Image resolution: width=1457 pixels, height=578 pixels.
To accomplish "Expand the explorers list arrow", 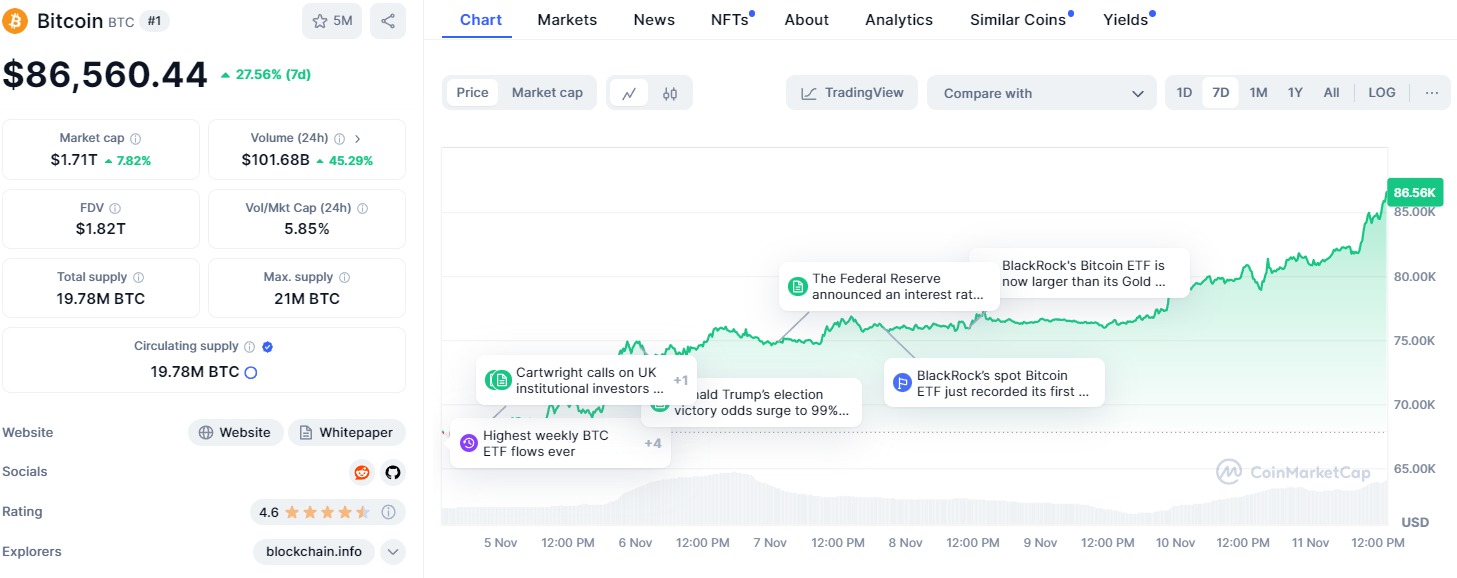I will (x=393, y=551).
